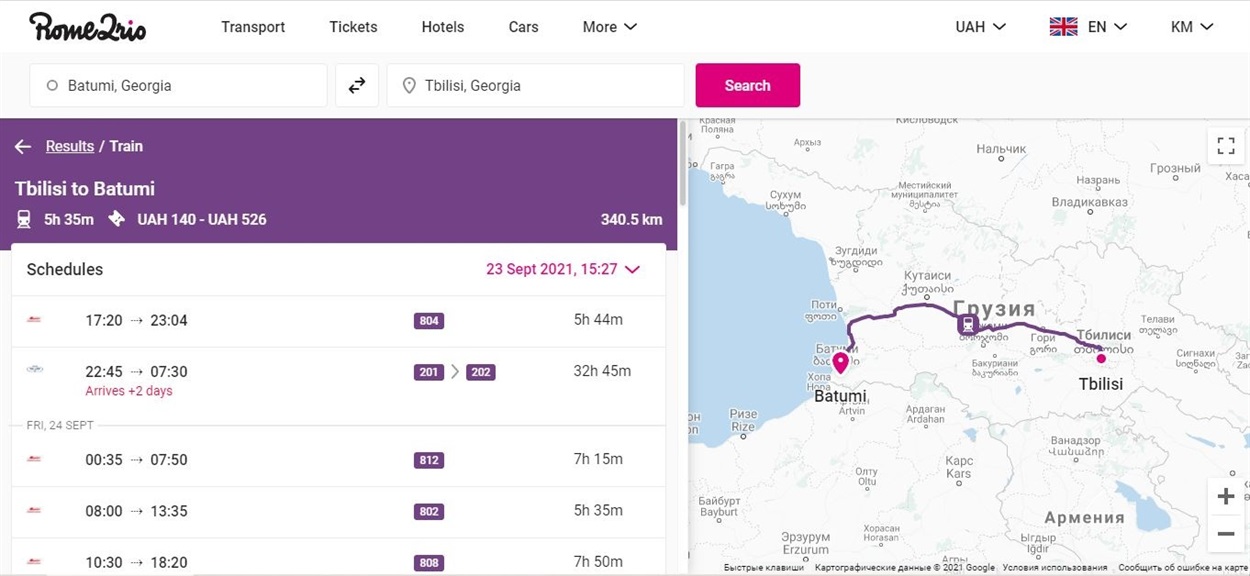Open the Tickets menu item
The image size is (1250, 576).
(353, 27)
